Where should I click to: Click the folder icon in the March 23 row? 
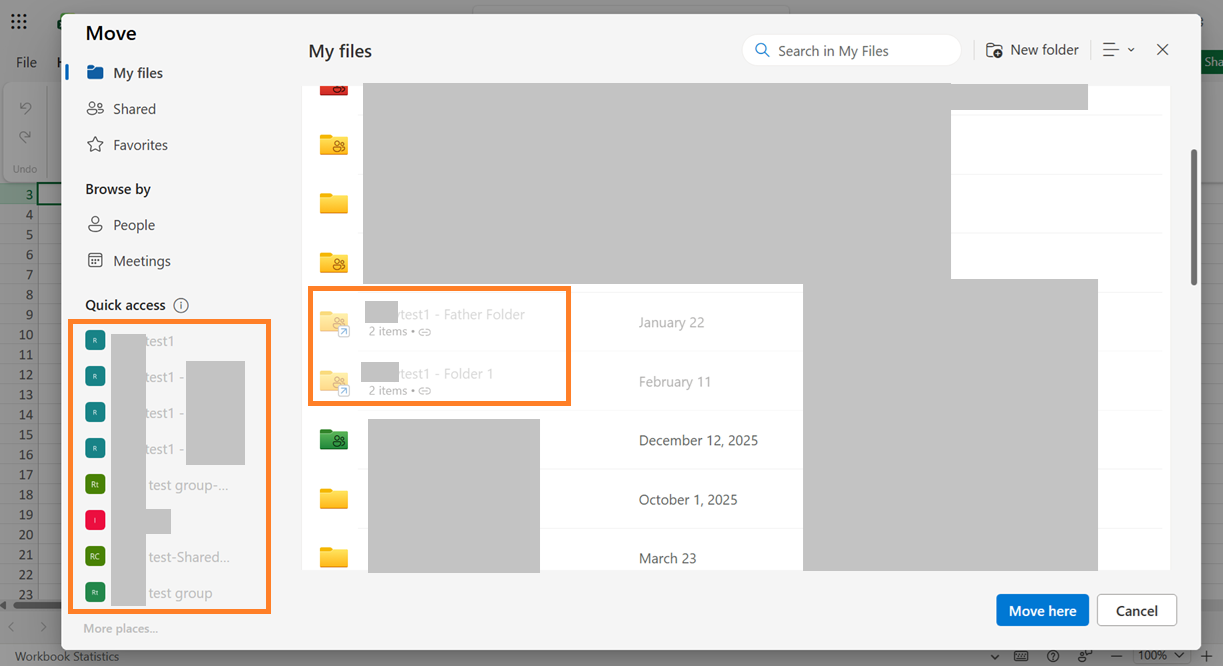[x=333, y=558]
